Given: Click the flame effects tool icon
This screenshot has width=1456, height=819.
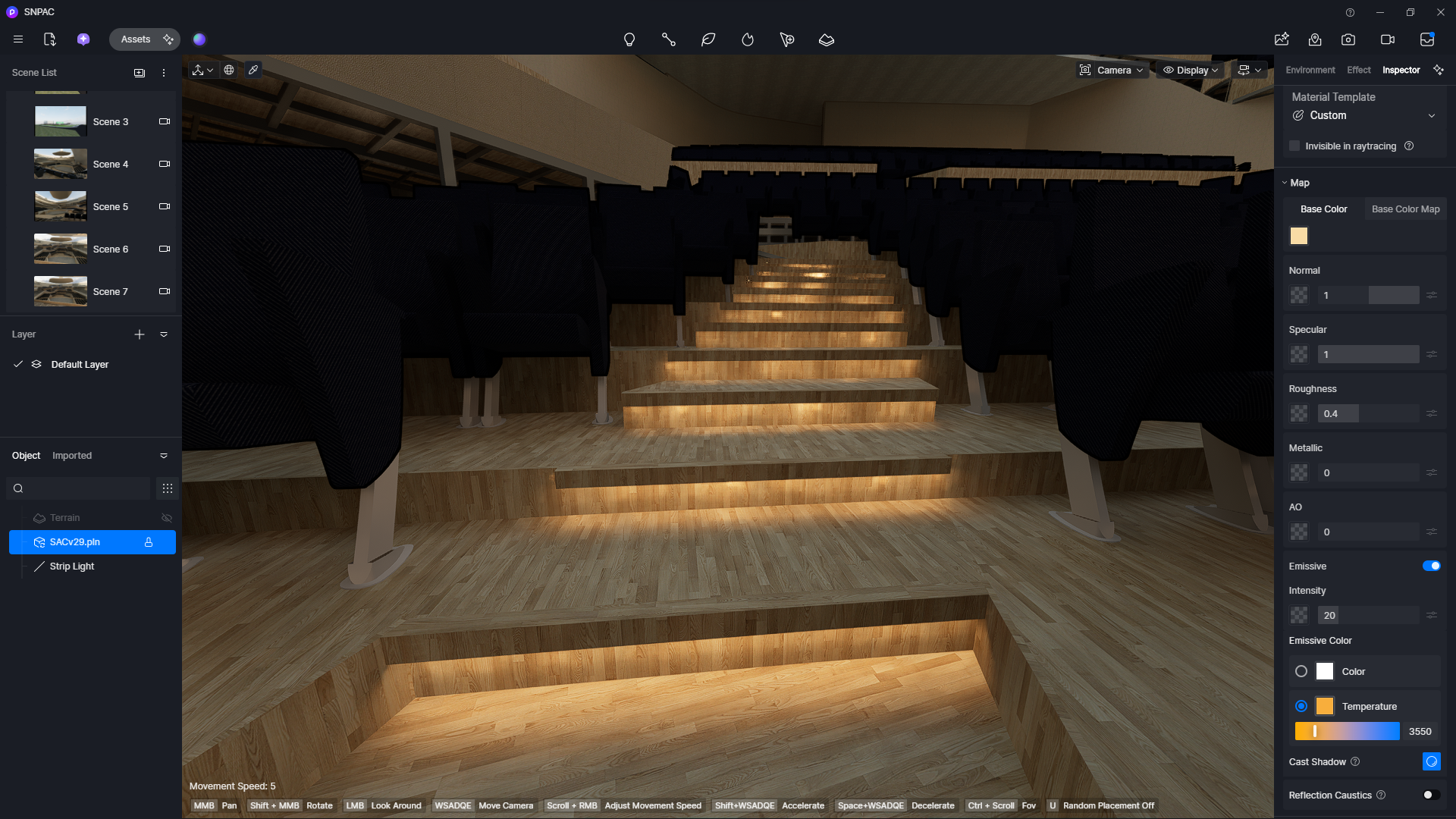Looking at the screenshot, I should click(x=748, y=39).
